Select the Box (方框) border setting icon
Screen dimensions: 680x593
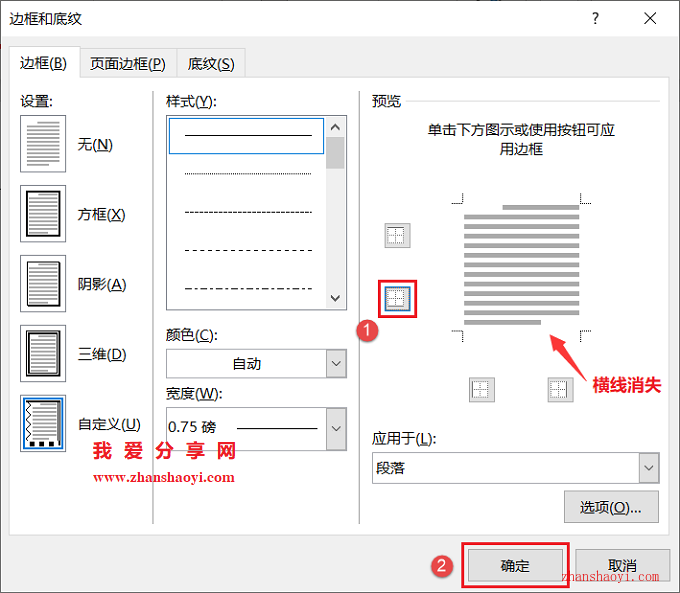pyautogui.click(x=43, y=214)
